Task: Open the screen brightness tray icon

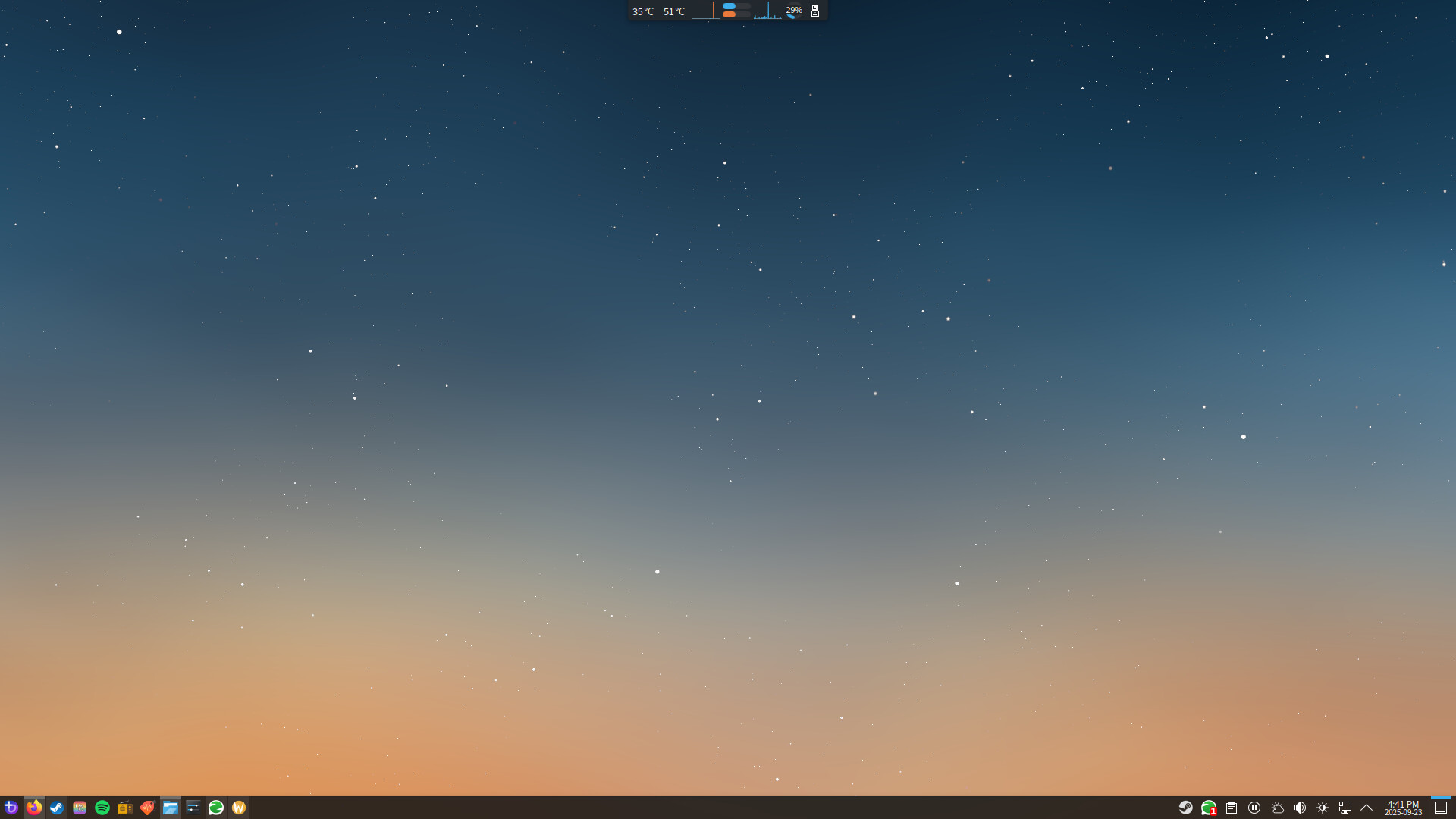Action: click(1323, 808)
